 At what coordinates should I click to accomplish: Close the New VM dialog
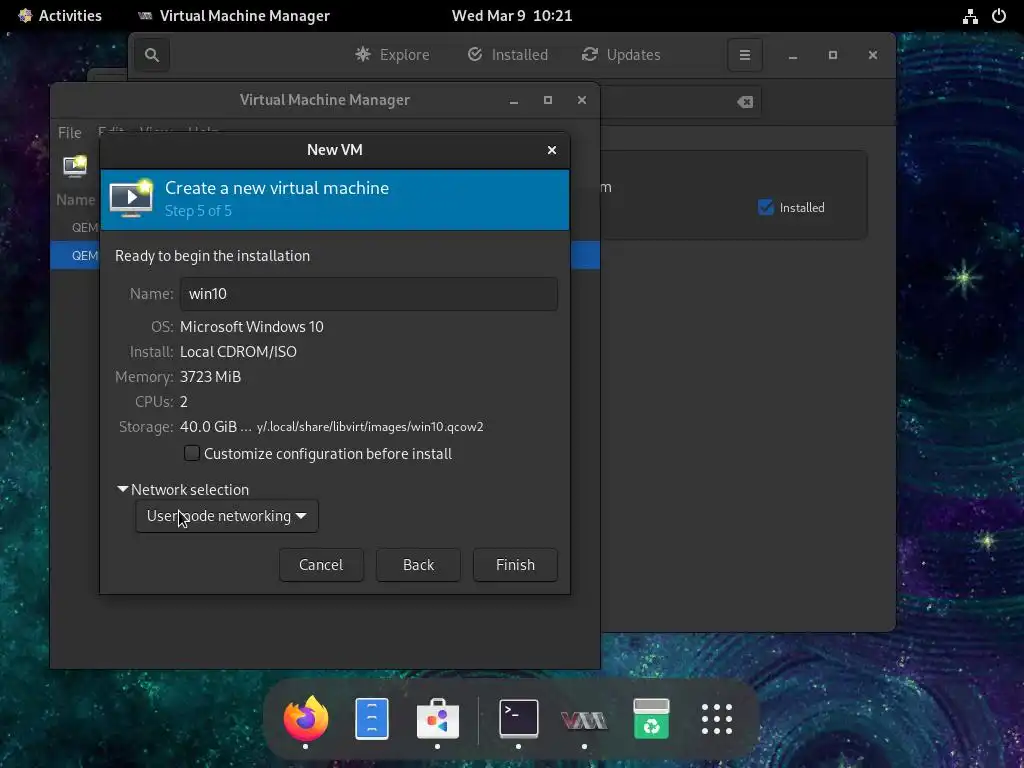tap(552, 150)
